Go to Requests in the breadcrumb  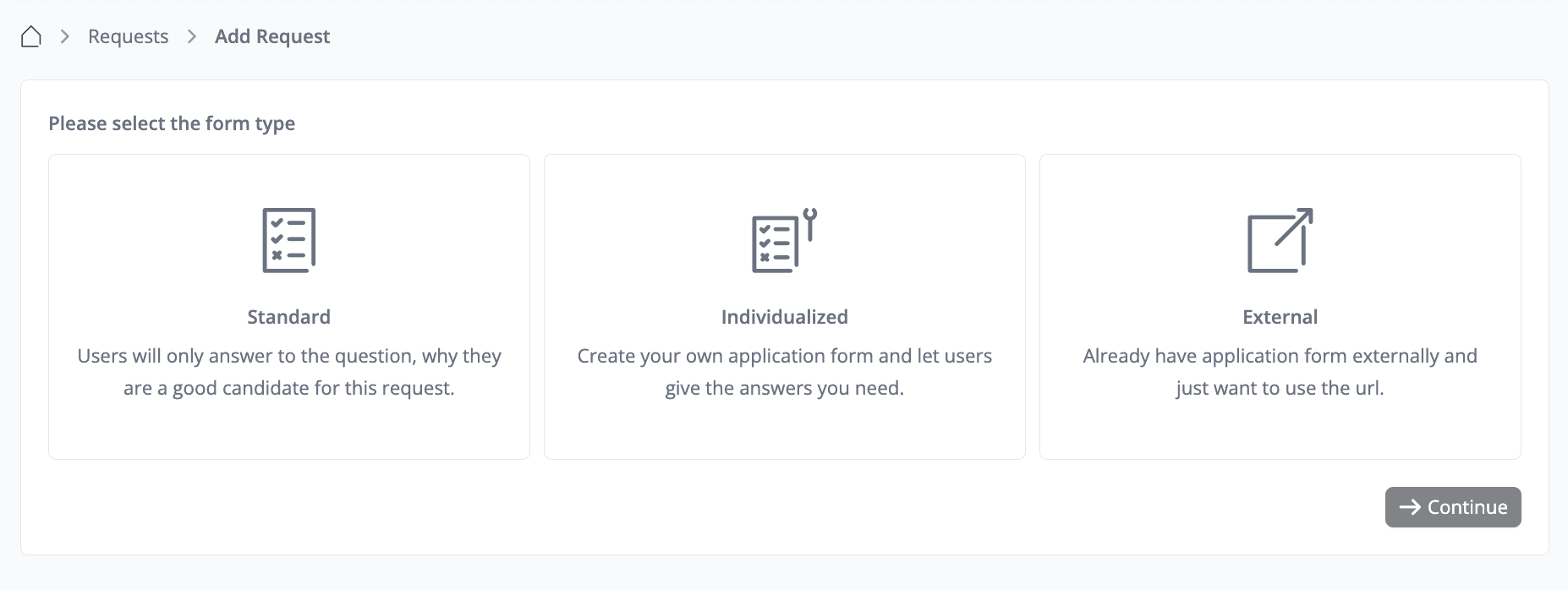[x=128, y=36]
